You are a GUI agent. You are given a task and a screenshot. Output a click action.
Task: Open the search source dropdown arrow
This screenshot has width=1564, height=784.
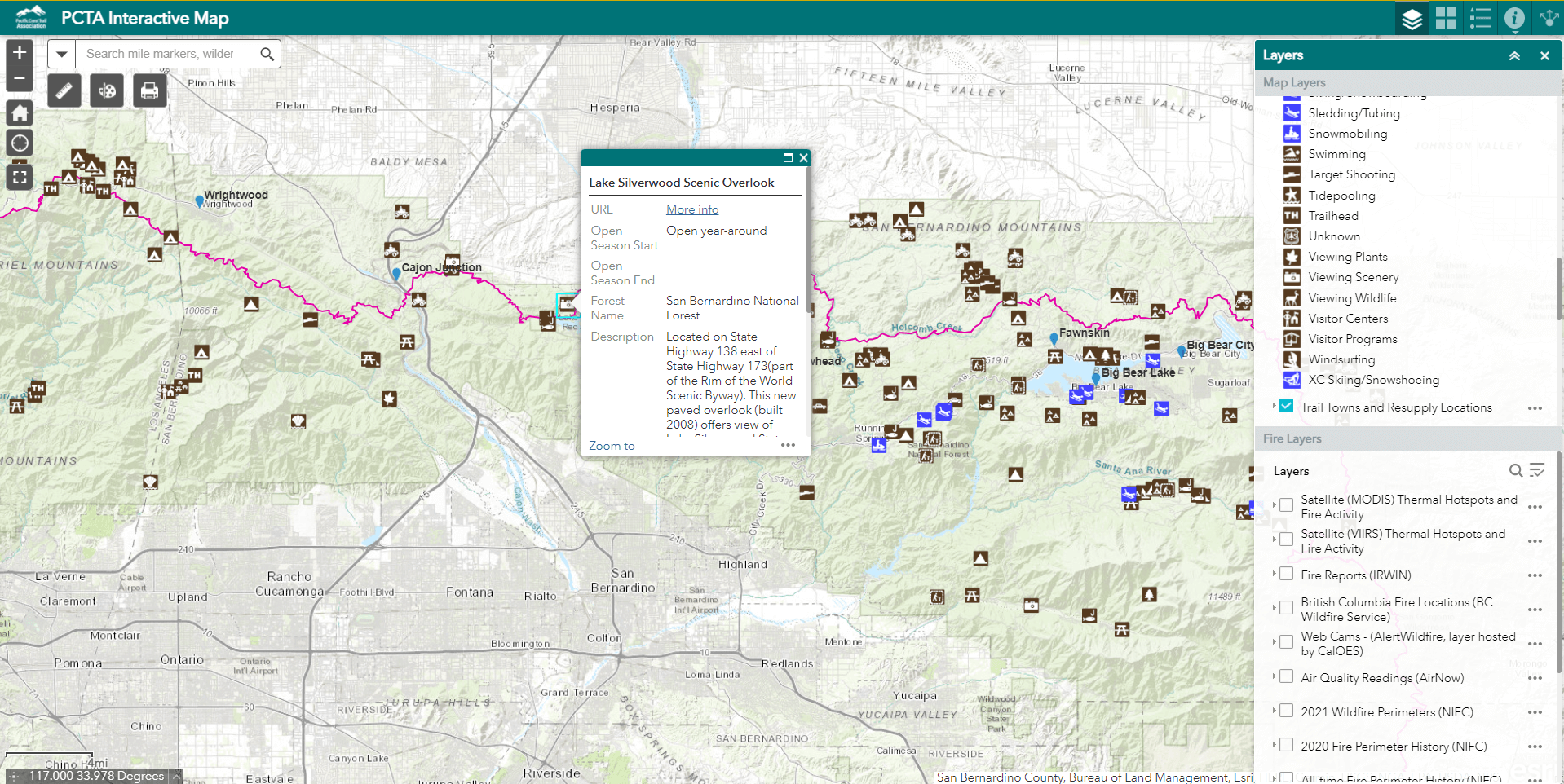point(61,54)
